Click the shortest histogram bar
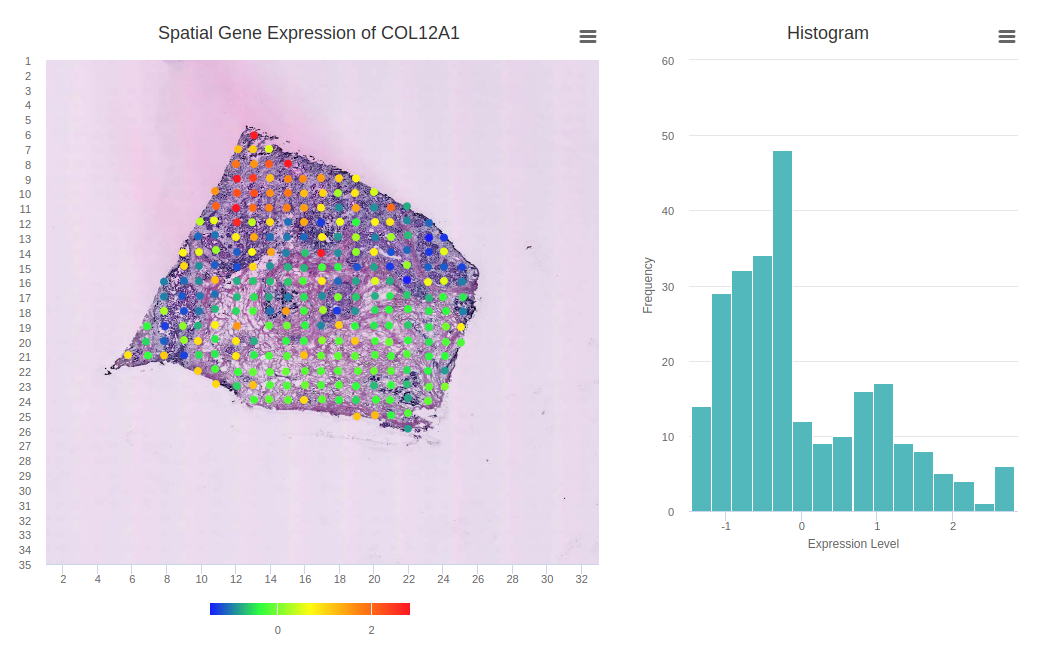This screenshot has height=656, width=1050. click(984, 507)
